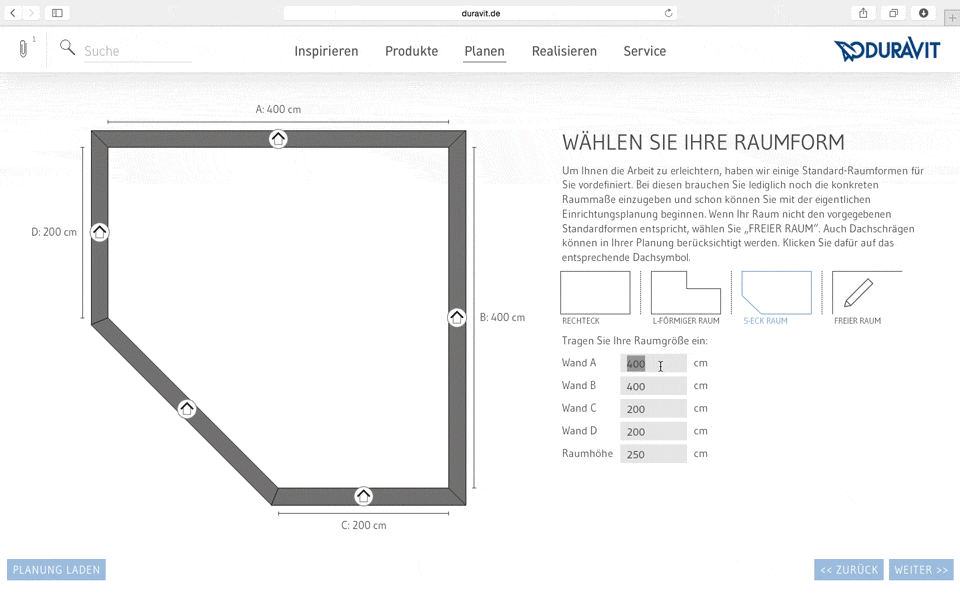Image resolution: width=960 pixels, height=600 pixels.
Task: Click roof icon on the diagonal wall
Action: click(x=187, y=409)
